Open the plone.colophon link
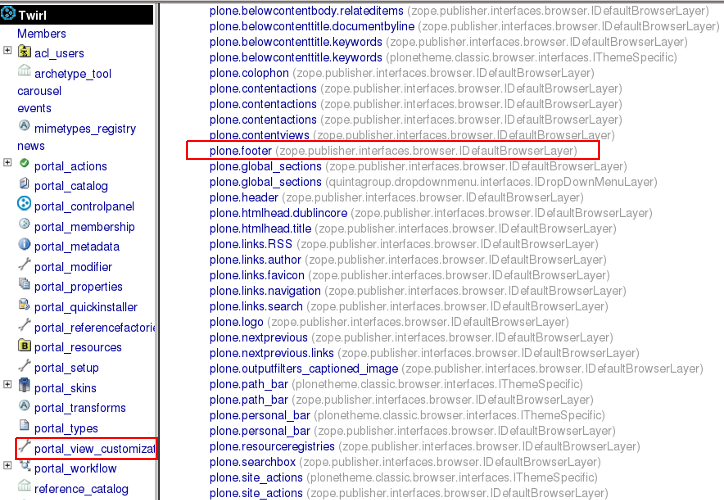Image resolution: width=724 pixels, height=500 pixels. tap(249, 73)
